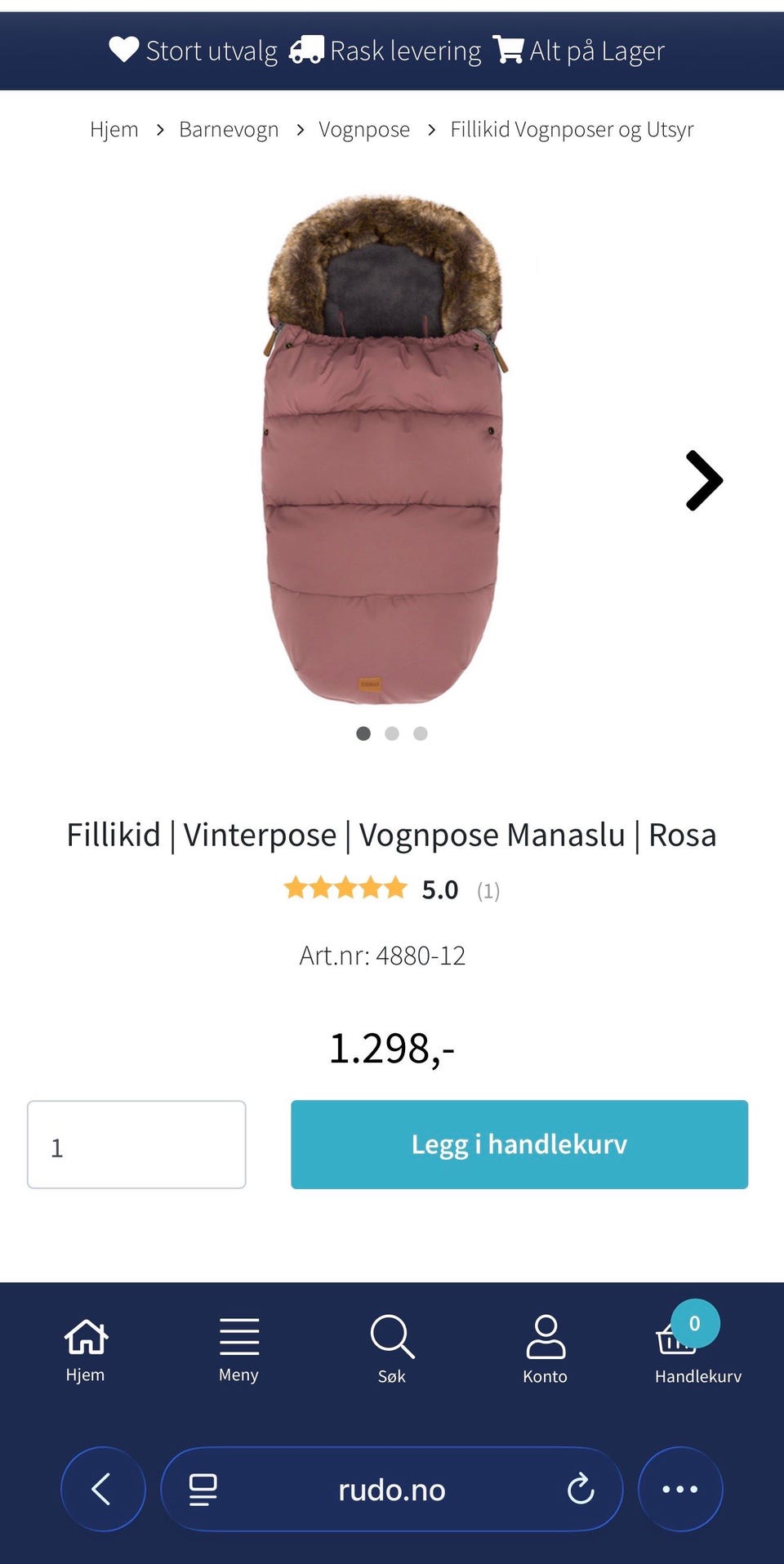Tap the five-star rating to view reviews
Image resolution: width=784 pixels, height=1564 pixels.
point(345,888)
